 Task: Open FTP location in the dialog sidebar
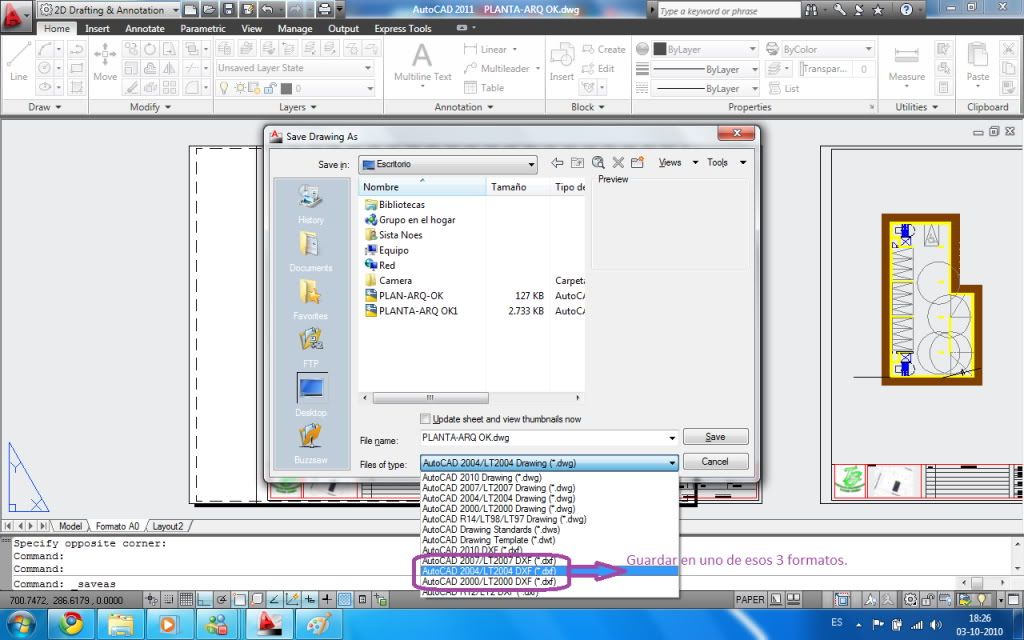click(x=310, y=347)
